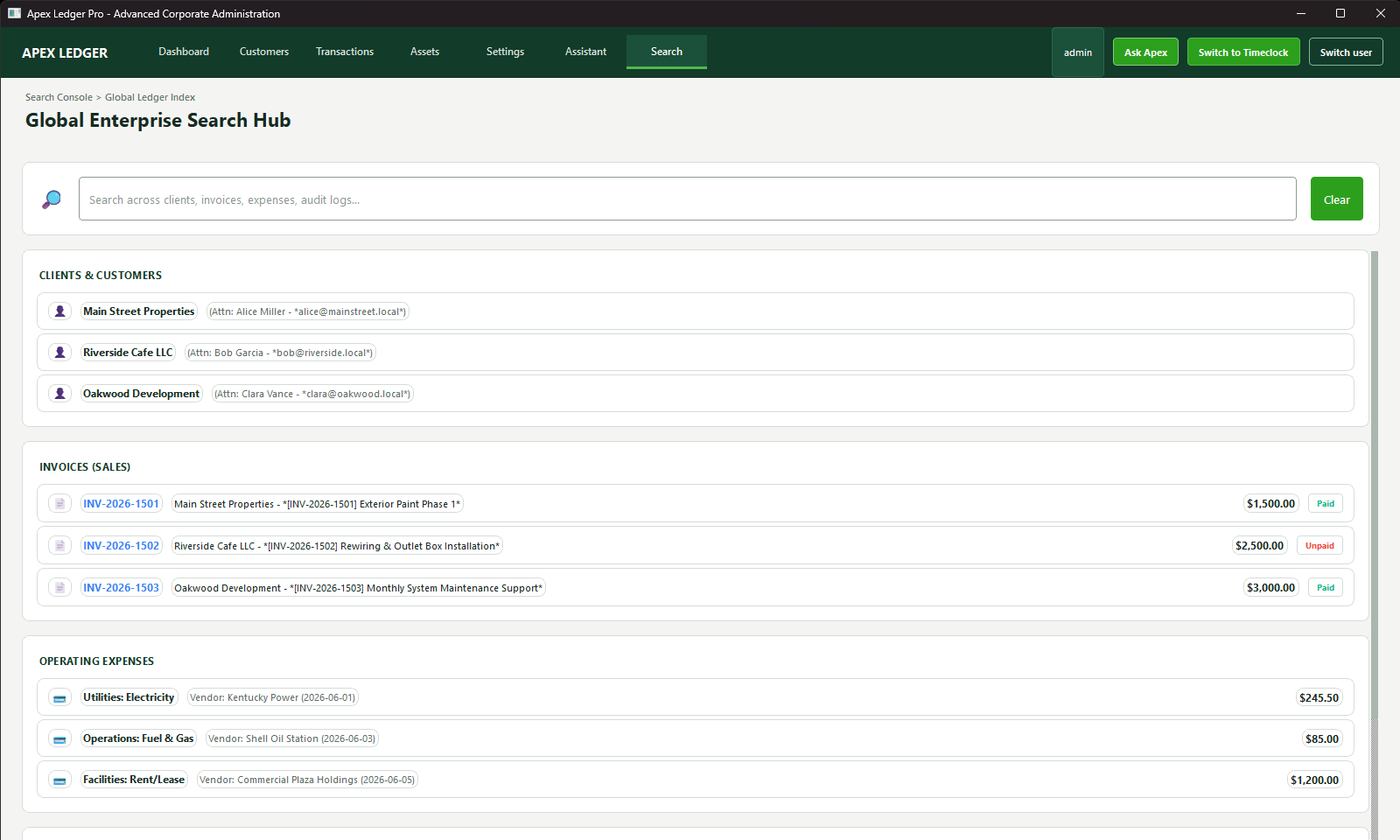Click person icon for Riverside Cafe LLC
The width and height of the screenshot is (1400, 840).
click(59, 353)
